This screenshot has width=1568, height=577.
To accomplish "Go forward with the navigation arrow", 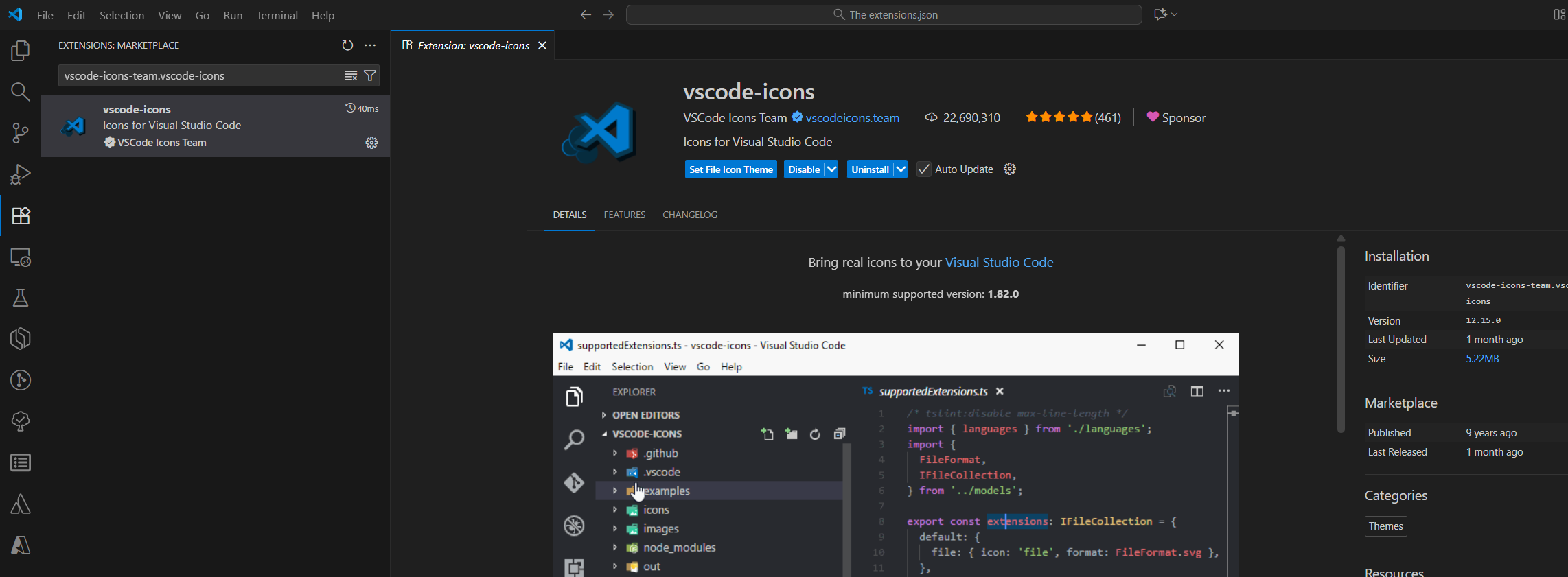I will (608, 14).
